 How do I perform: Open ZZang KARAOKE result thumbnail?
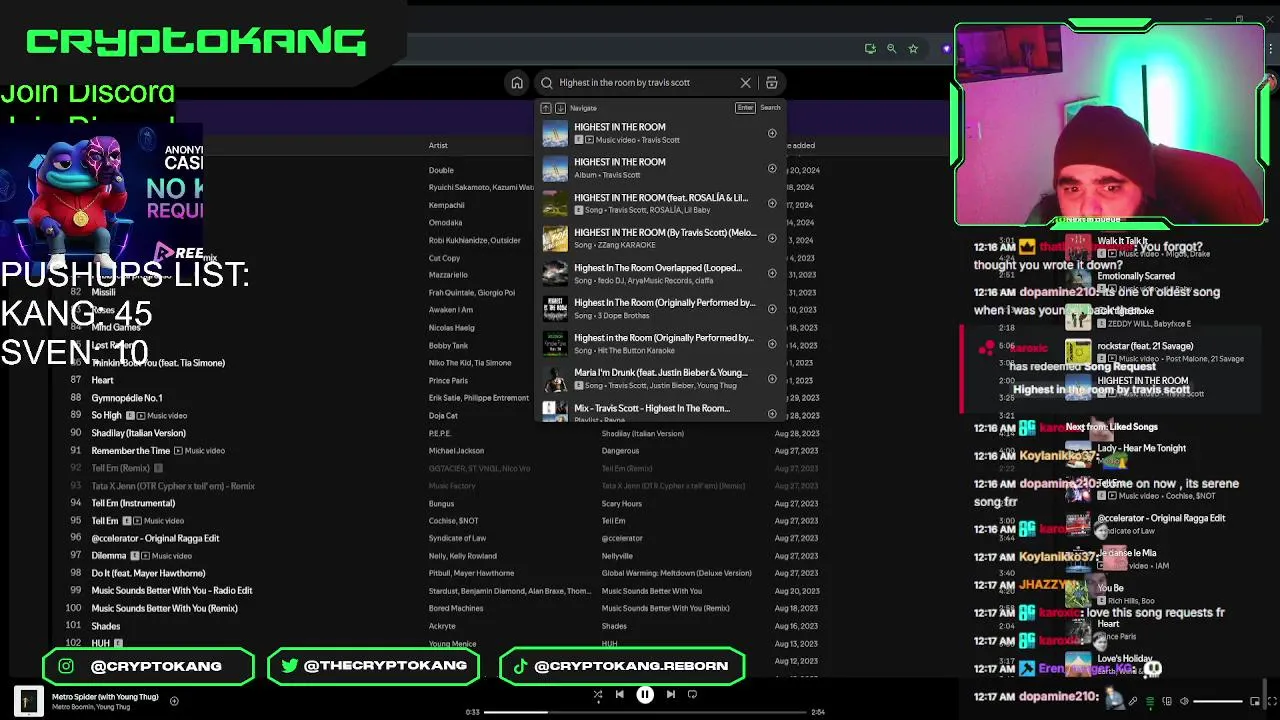pos(555,238)
